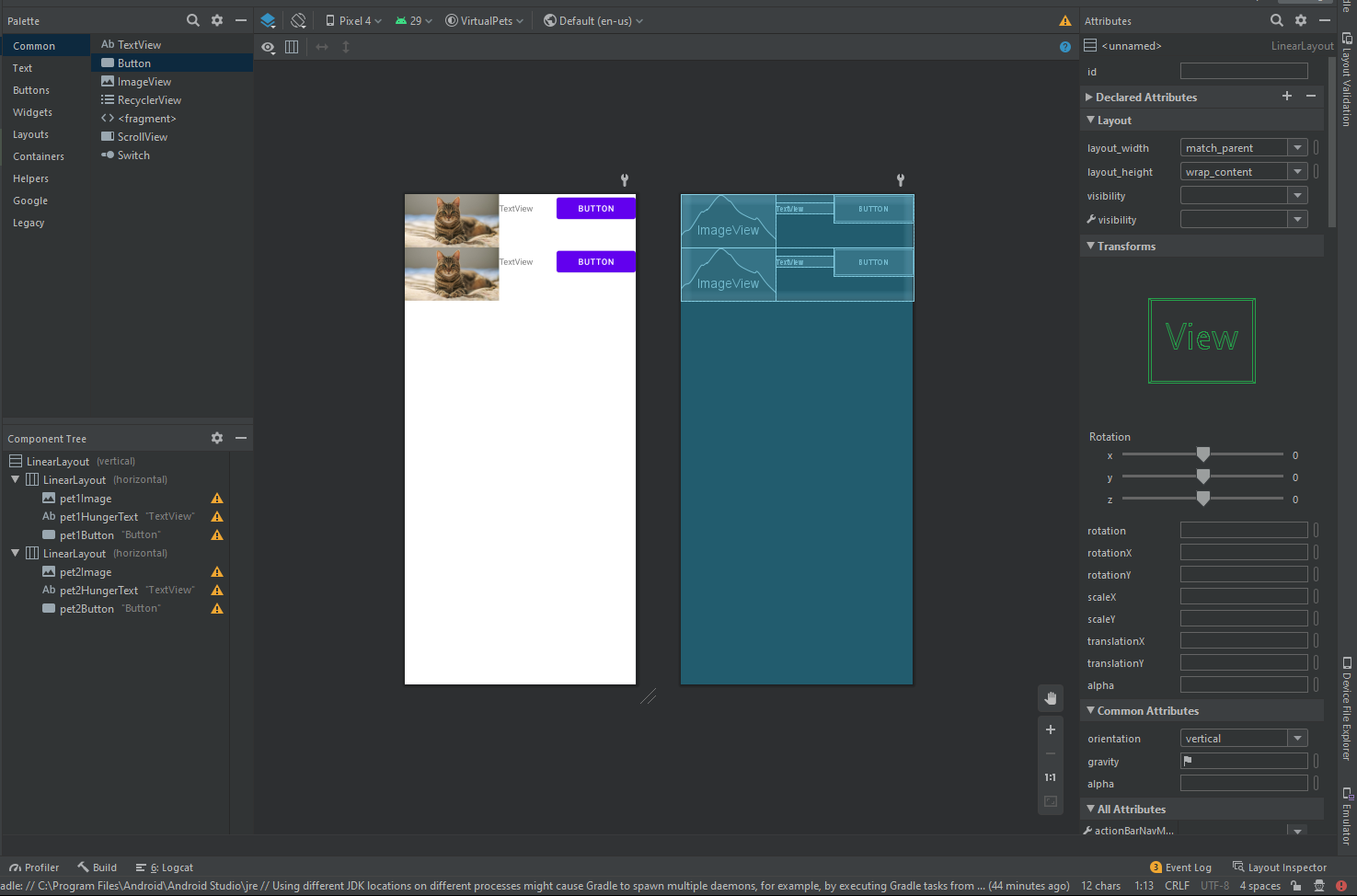Image resolution: width=1357 pixels, height=896 pixels.
Task: Click the orientation for preview rotate icon
Action: click(x=299, y=20)
